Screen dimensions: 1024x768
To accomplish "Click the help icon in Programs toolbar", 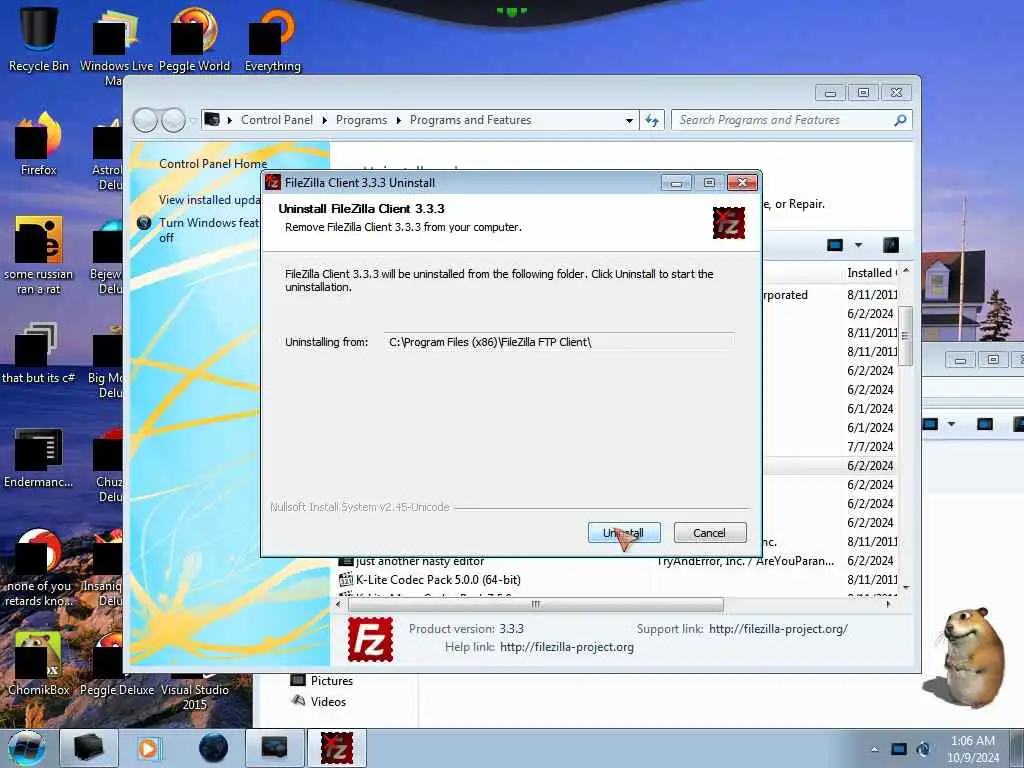I will click(891, 245).
